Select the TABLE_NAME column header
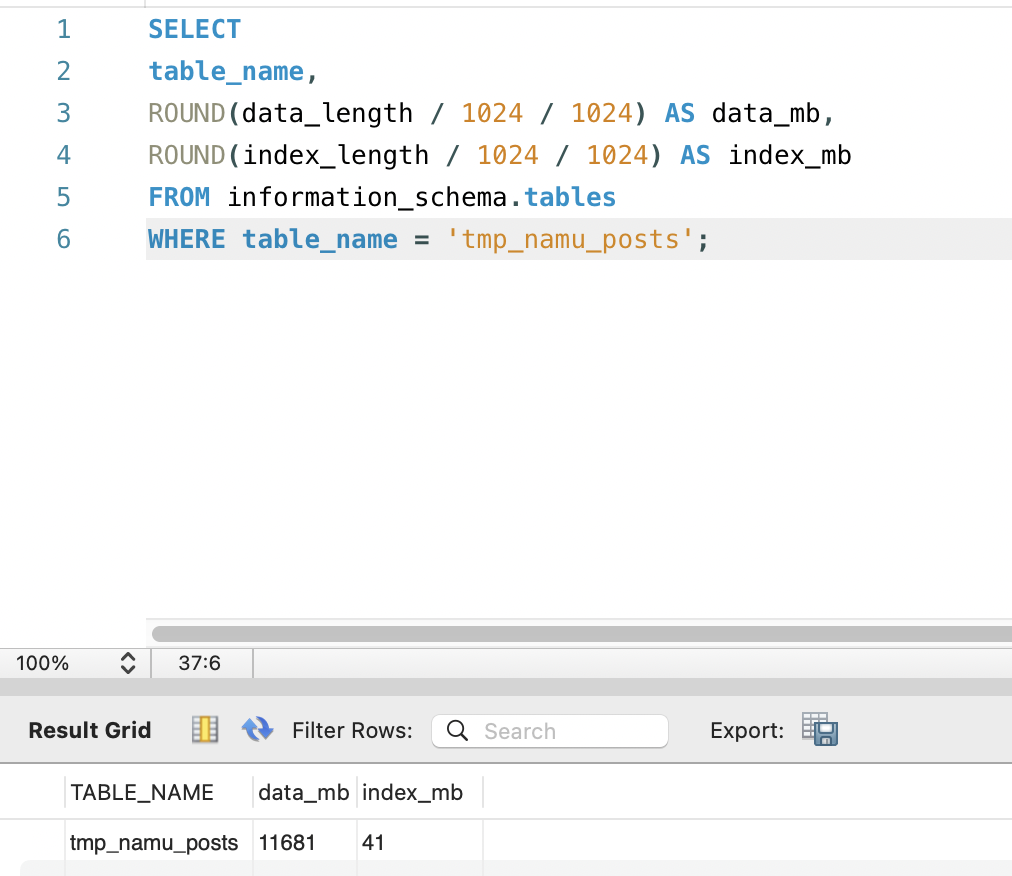1012x876 pixels. pos(142,793)
